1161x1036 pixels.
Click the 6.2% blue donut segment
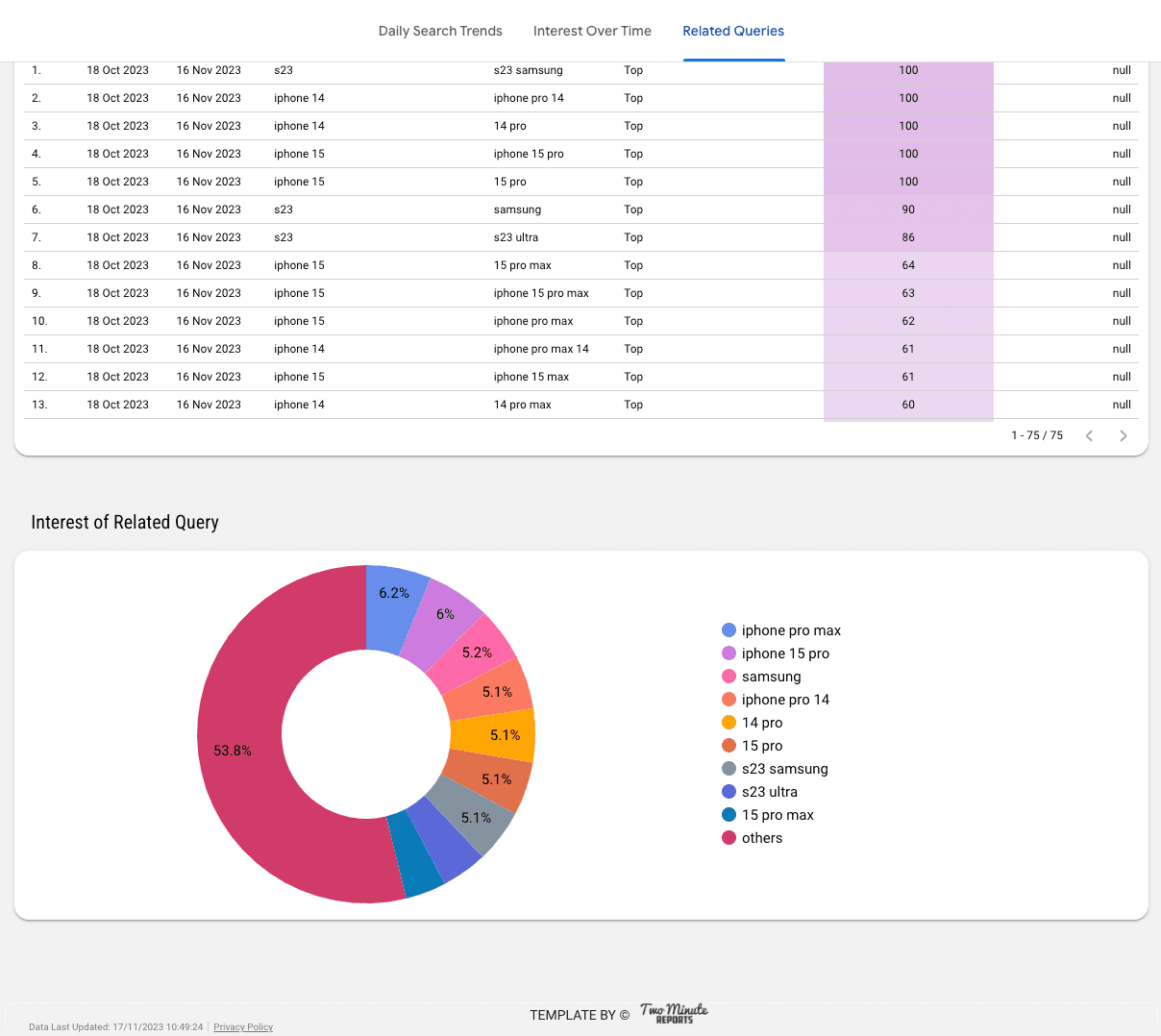pos(395,593)
